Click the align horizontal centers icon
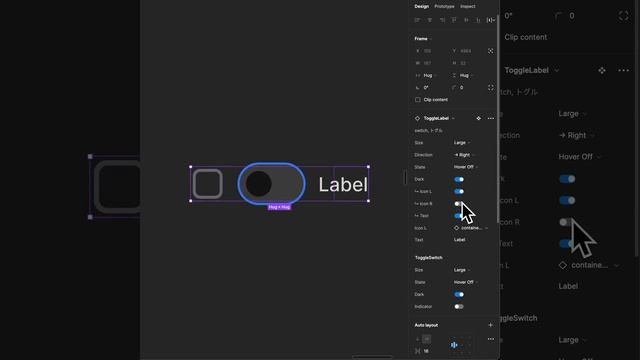This screenshot has width=640, height=360. click(429, 20)
